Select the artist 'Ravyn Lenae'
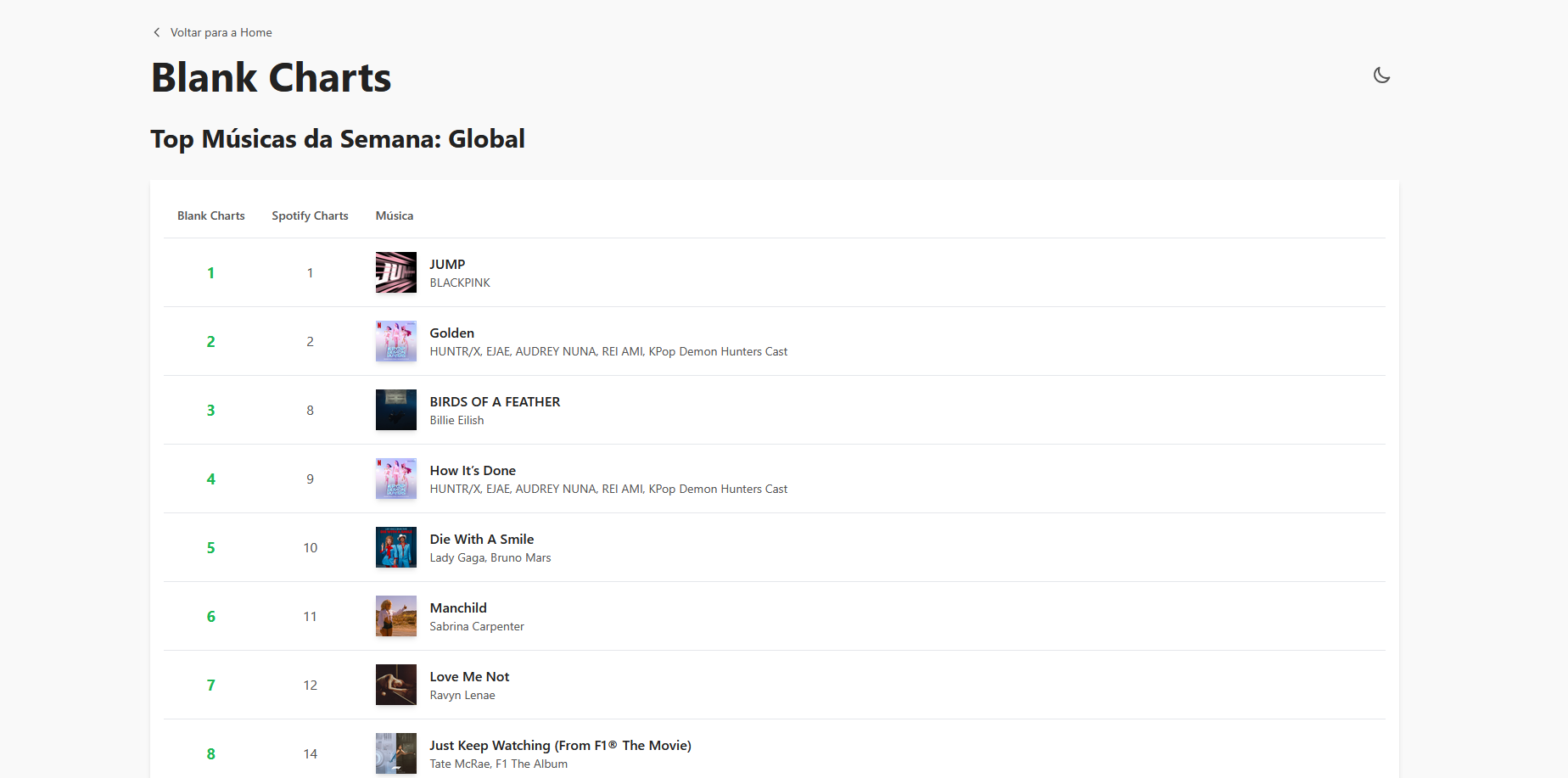The image size is (1568, 778). point(462,695)
